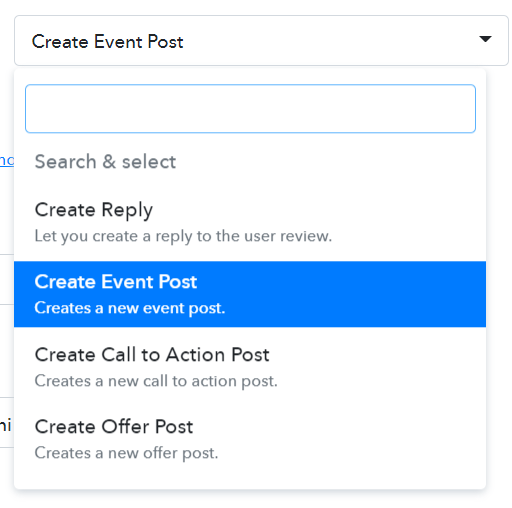
Task: Select the highlighted Create Event Post option
Action: point(250,294)
